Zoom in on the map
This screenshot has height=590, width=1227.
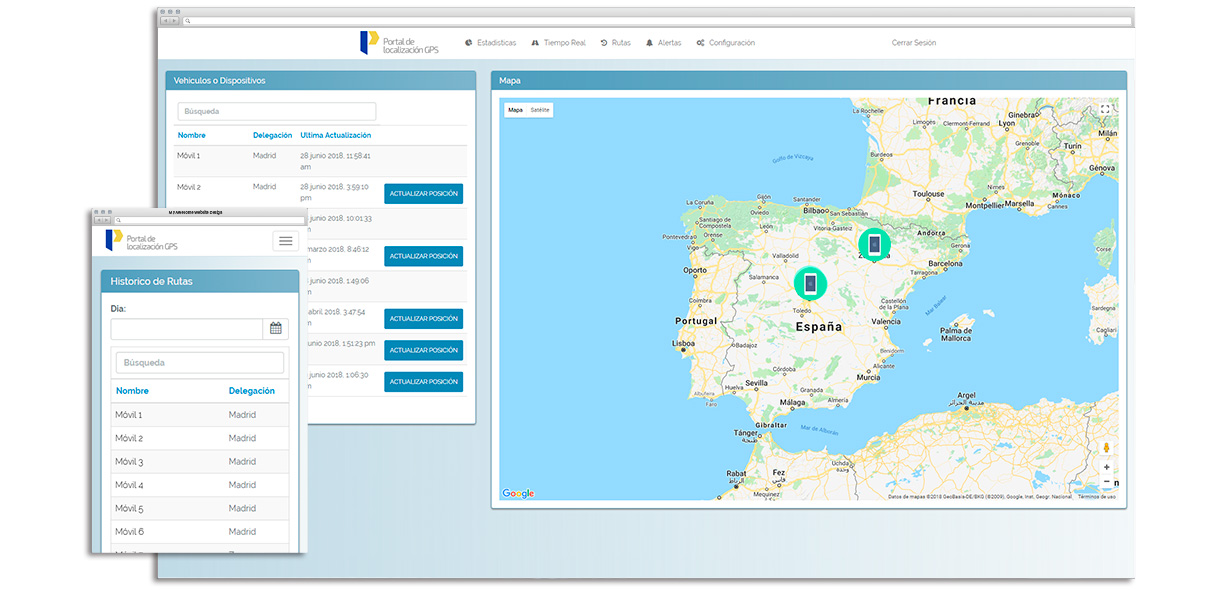tap(1106, 467)
